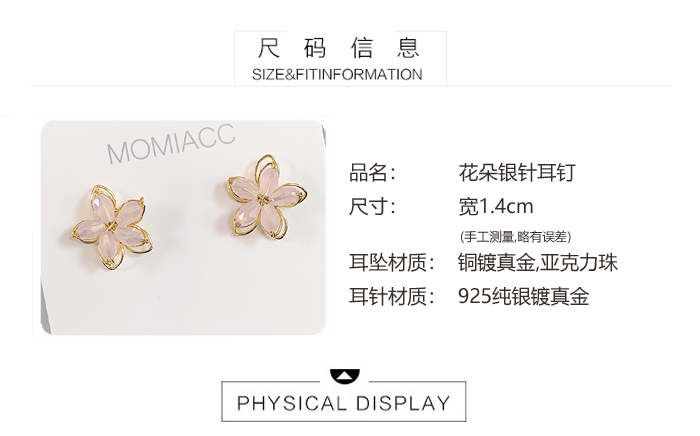Click the right pink flower earring
Screen dimensions: 700x436
click(267, 198)
